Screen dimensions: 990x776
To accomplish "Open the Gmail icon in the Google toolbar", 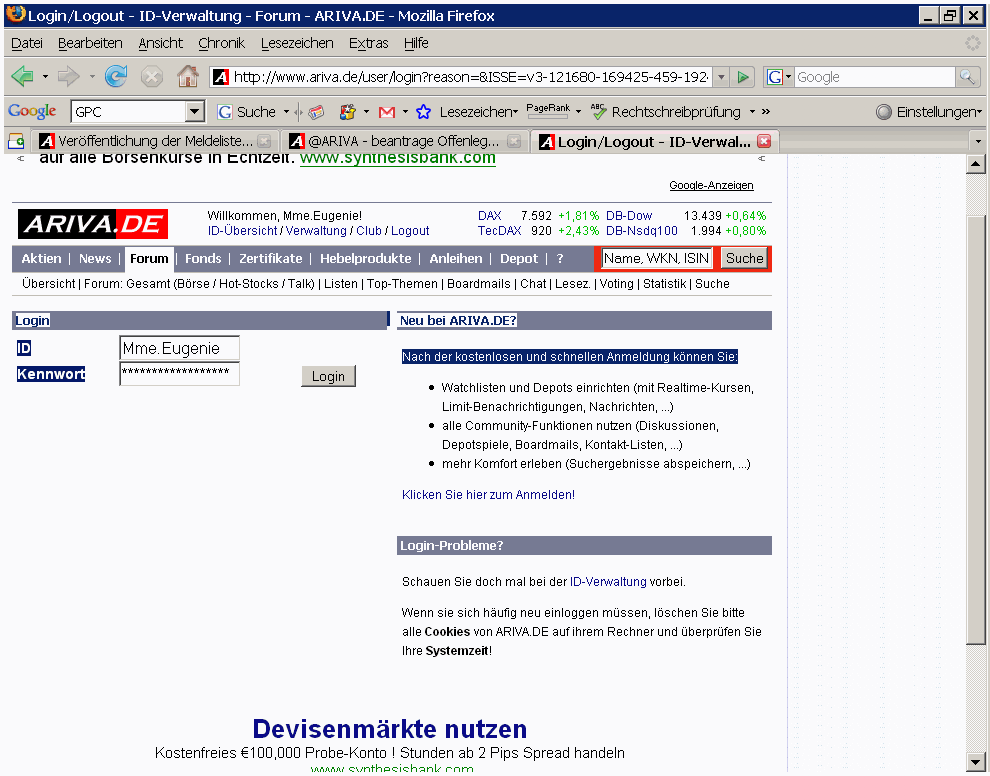I will click(x=386, y=112).
